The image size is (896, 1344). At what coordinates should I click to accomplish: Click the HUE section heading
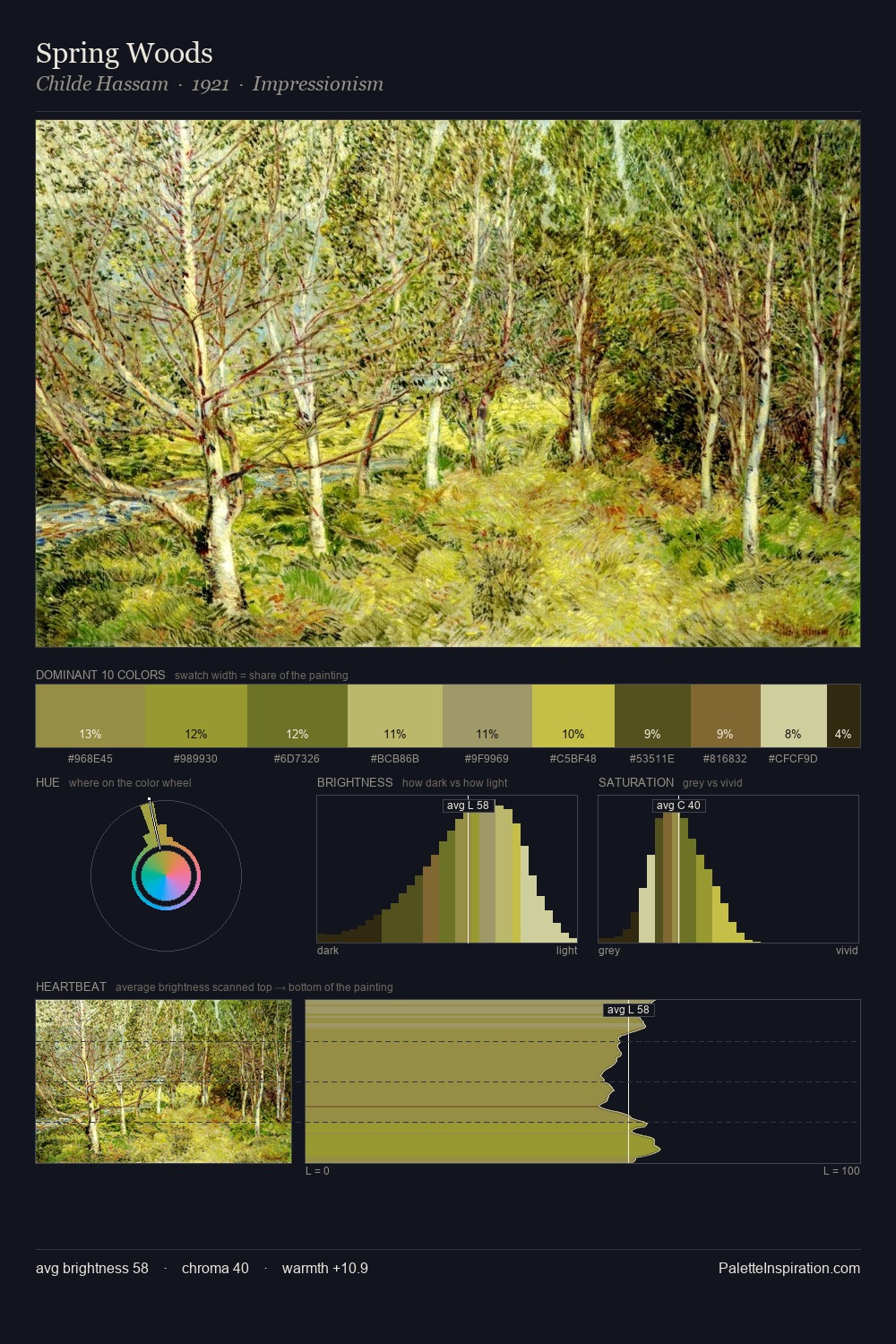pos(47,782)
